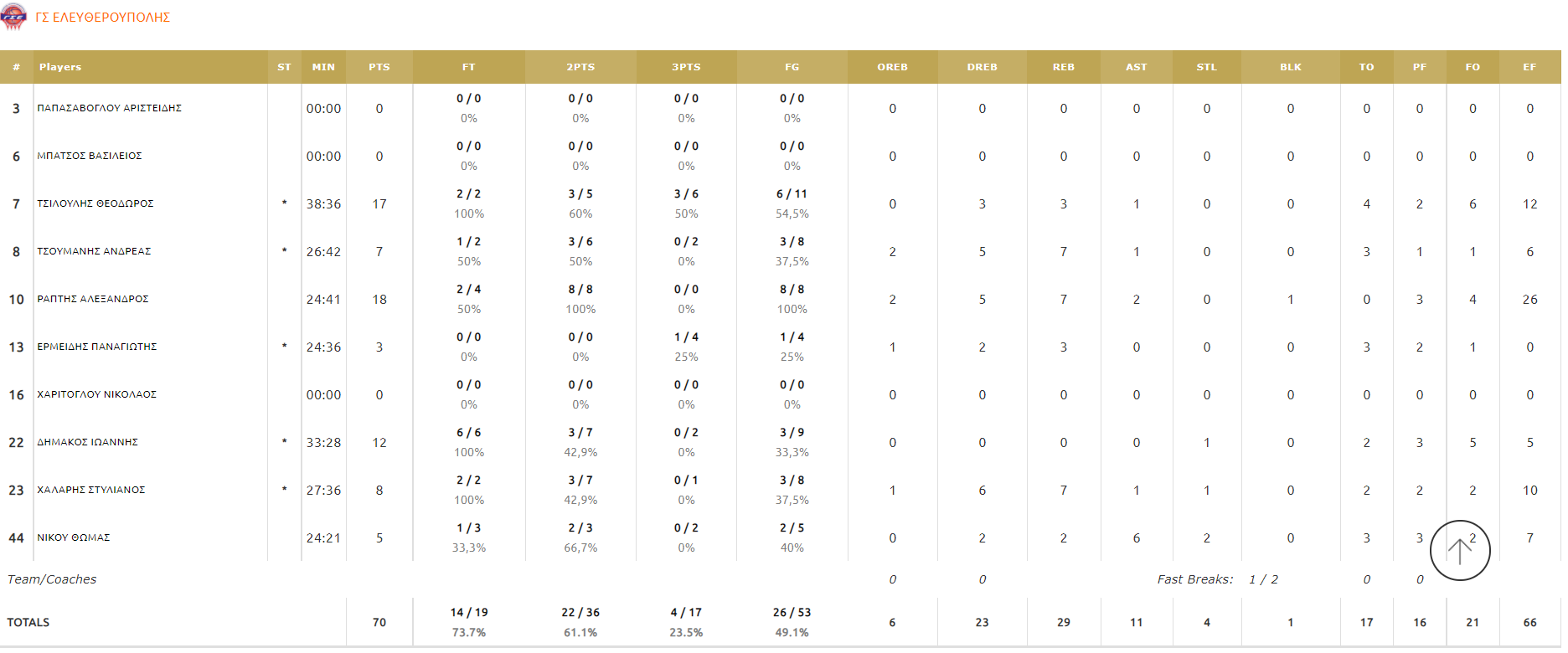Click the scroll-to-top arrow button
1568x653 pixels.
point(1459,550)
